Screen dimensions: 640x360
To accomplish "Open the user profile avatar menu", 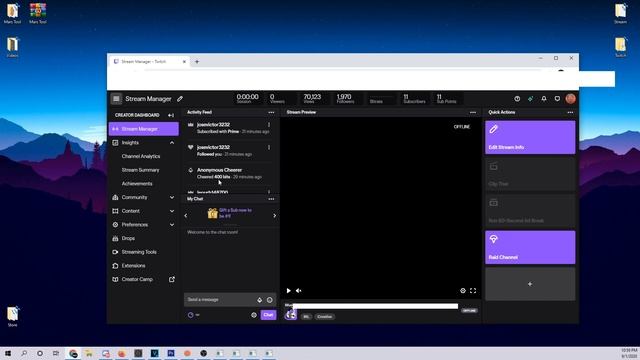I will tap(571, 98).
